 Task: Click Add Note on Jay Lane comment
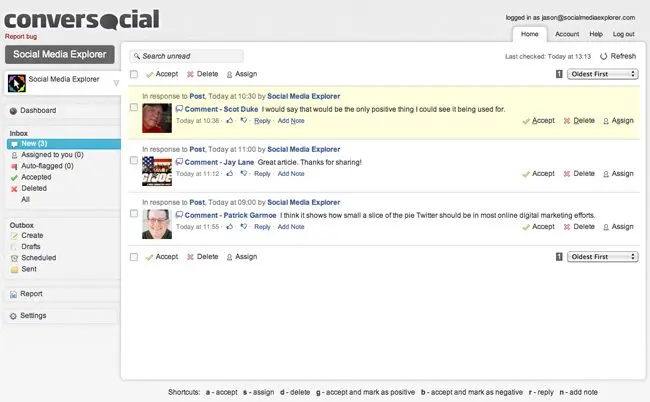click(x=291, y=174)
